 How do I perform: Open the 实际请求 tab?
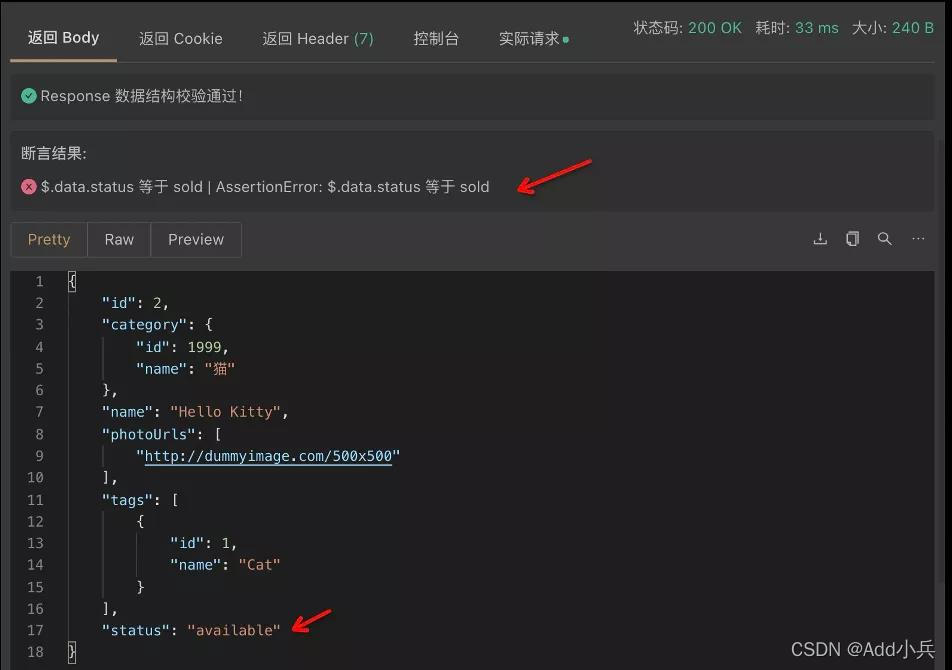tap(533, 39)
